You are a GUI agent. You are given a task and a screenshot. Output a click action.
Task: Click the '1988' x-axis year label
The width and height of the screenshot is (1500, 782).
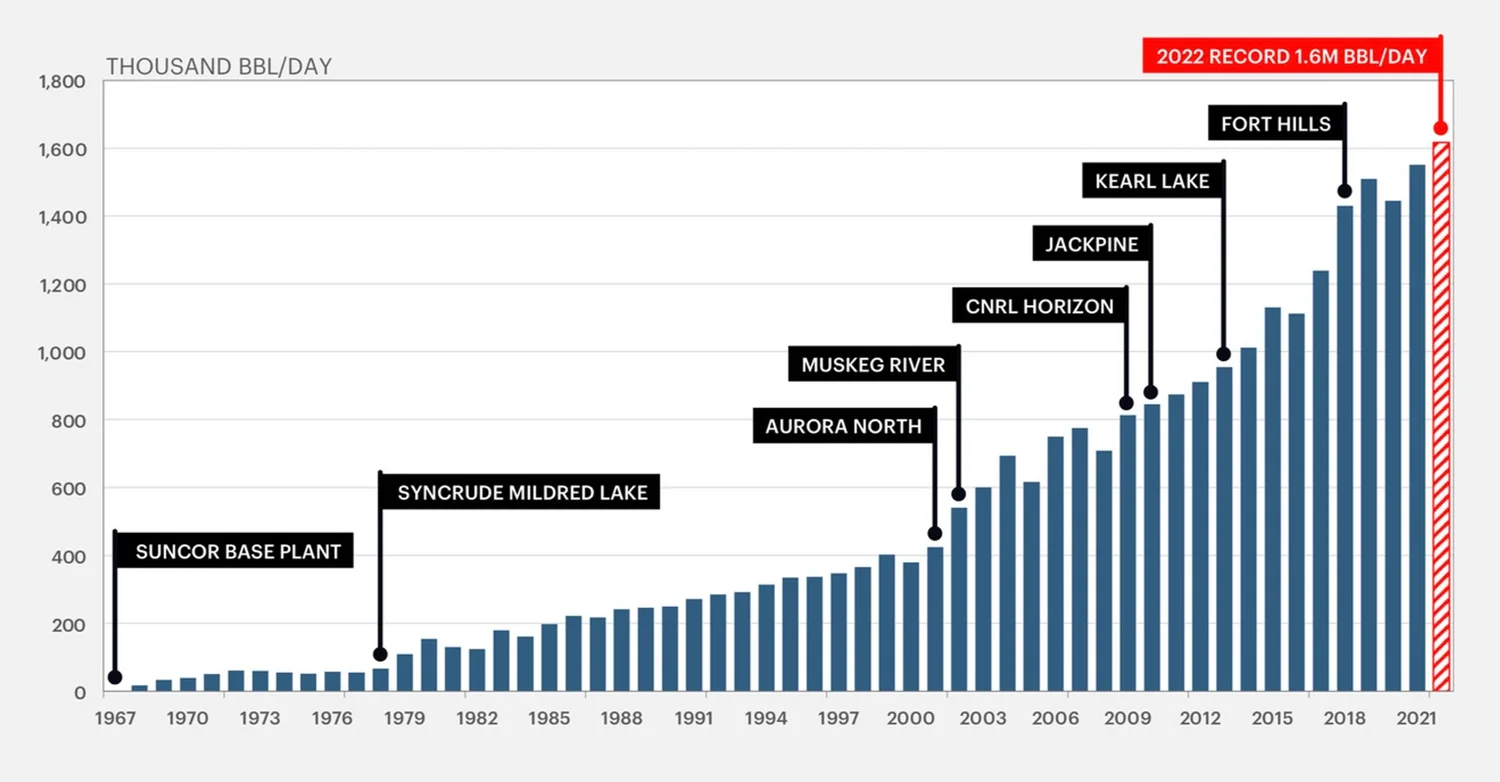pyautogui.click(x=621, y=718)
